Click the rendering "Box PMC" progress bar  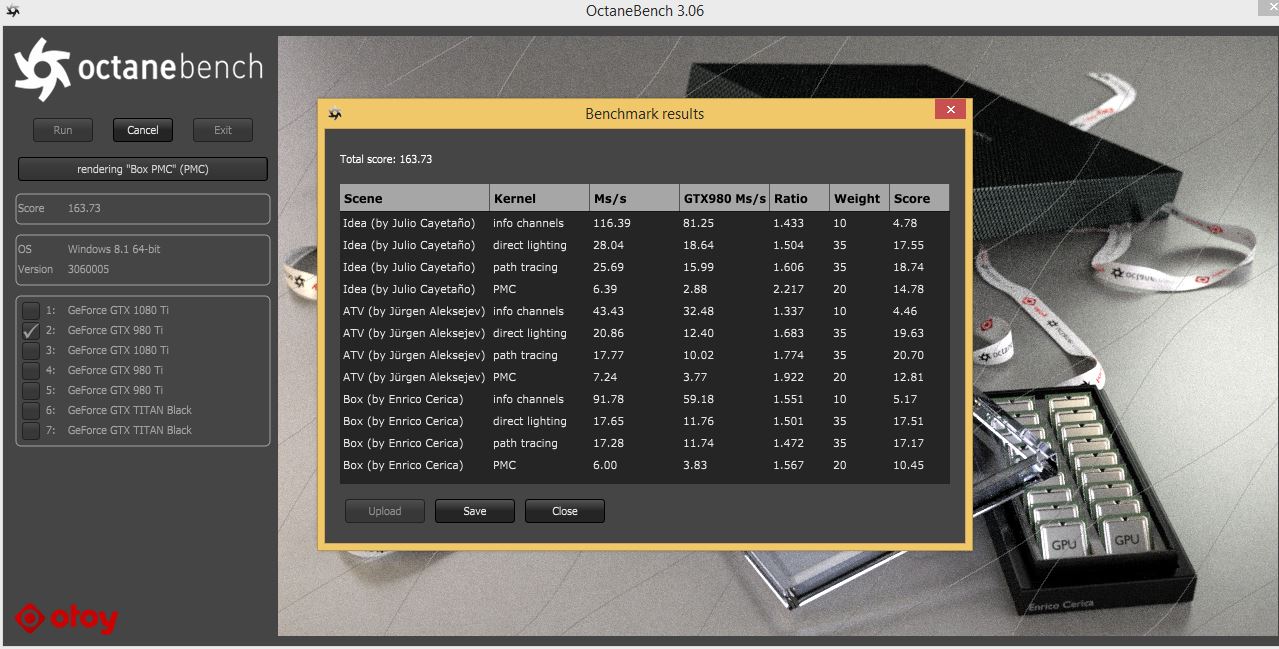pos(143,169)
